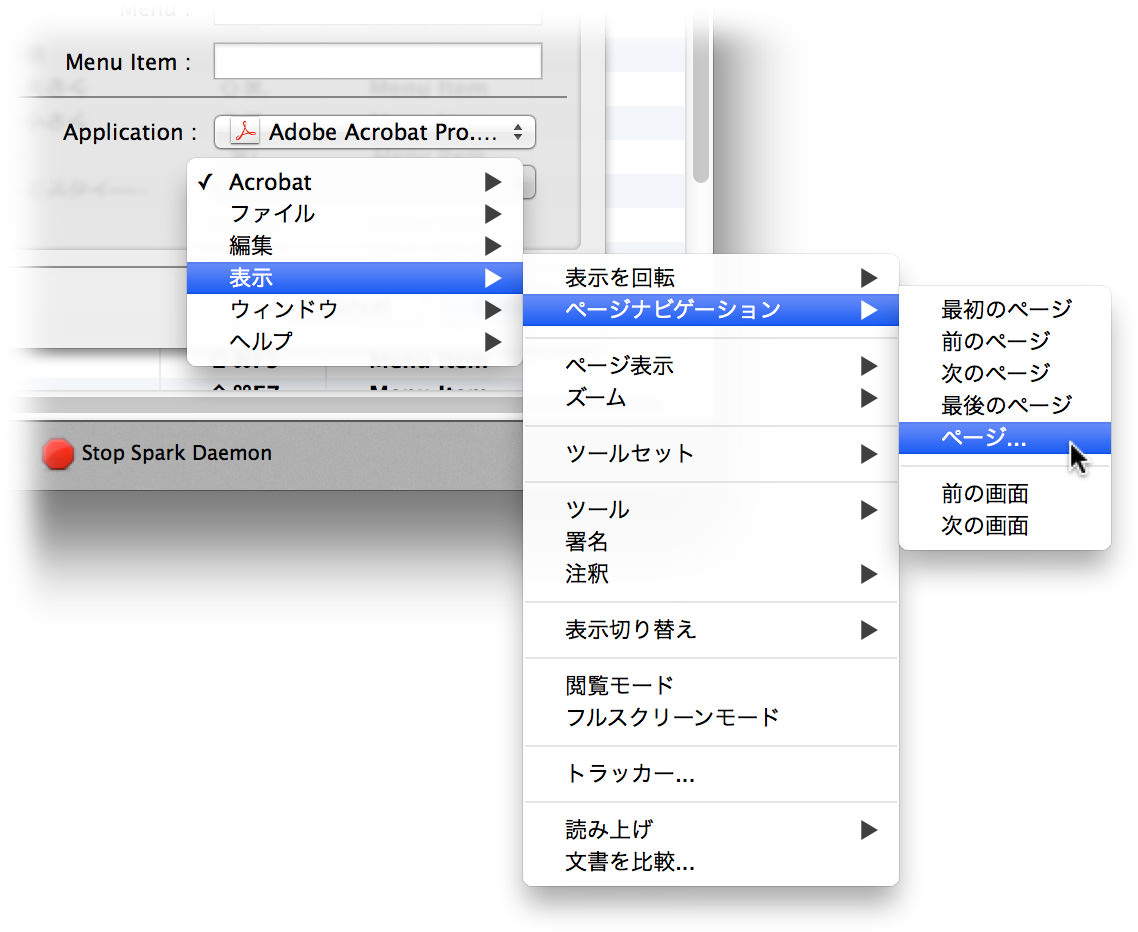Select 前のページ in the submenu
The width and height of the screenshot is (1138, 932).
tap(1004, 341)
